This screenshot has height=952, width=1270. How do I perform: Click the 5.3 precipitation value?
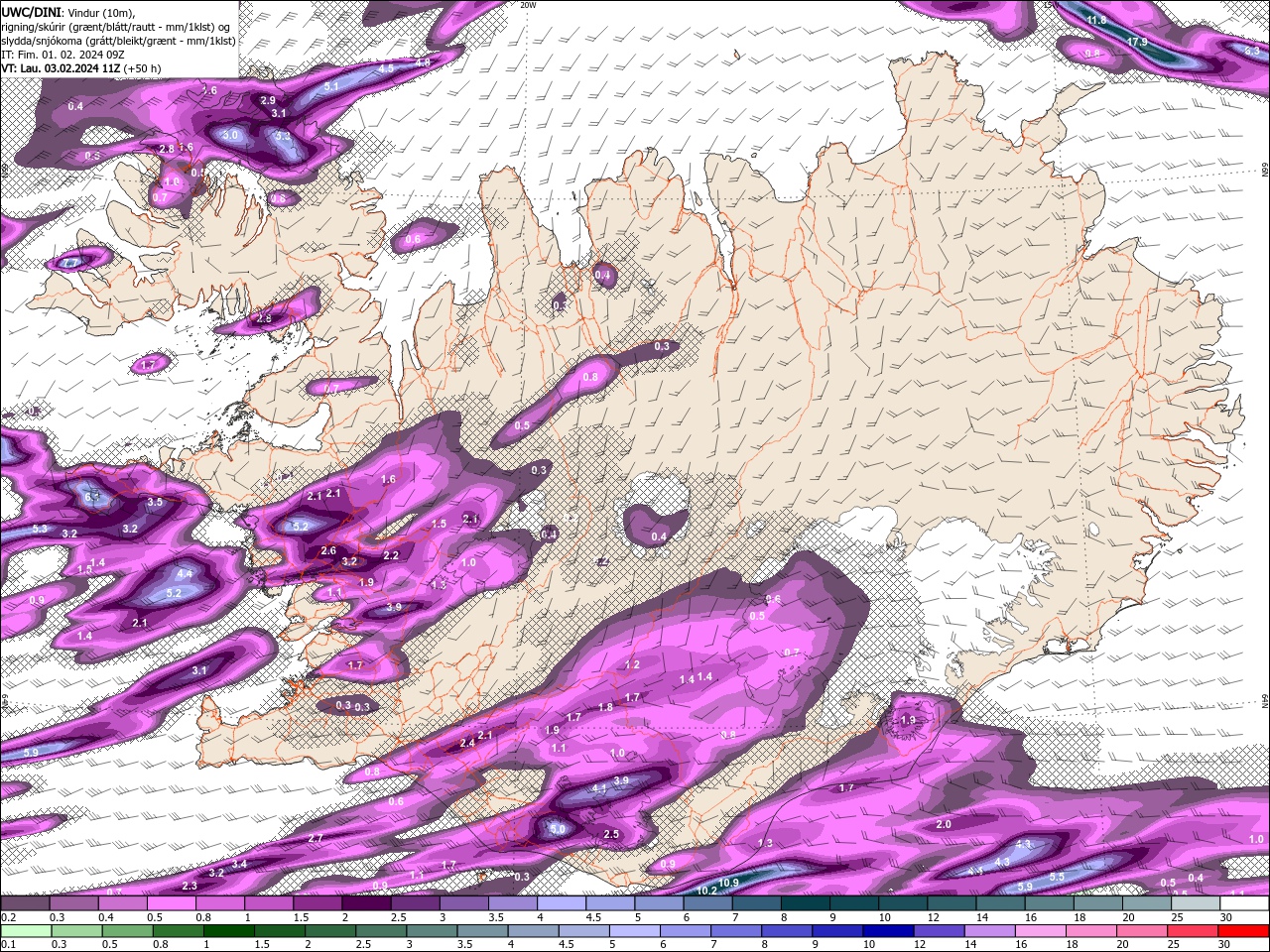[40, 530]
